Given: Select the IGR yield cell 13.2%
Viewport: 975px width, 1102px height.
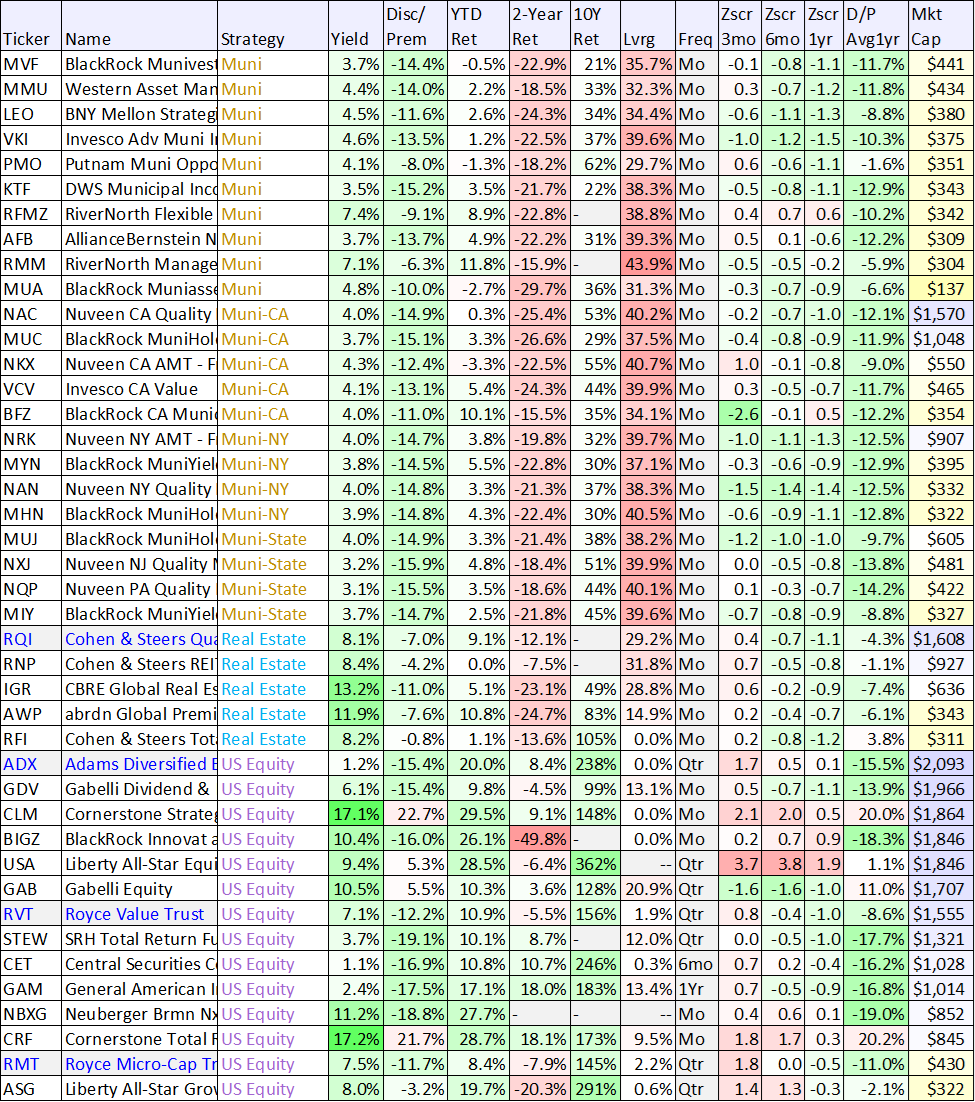Looking at the screenshot, I should pos(356,689).
